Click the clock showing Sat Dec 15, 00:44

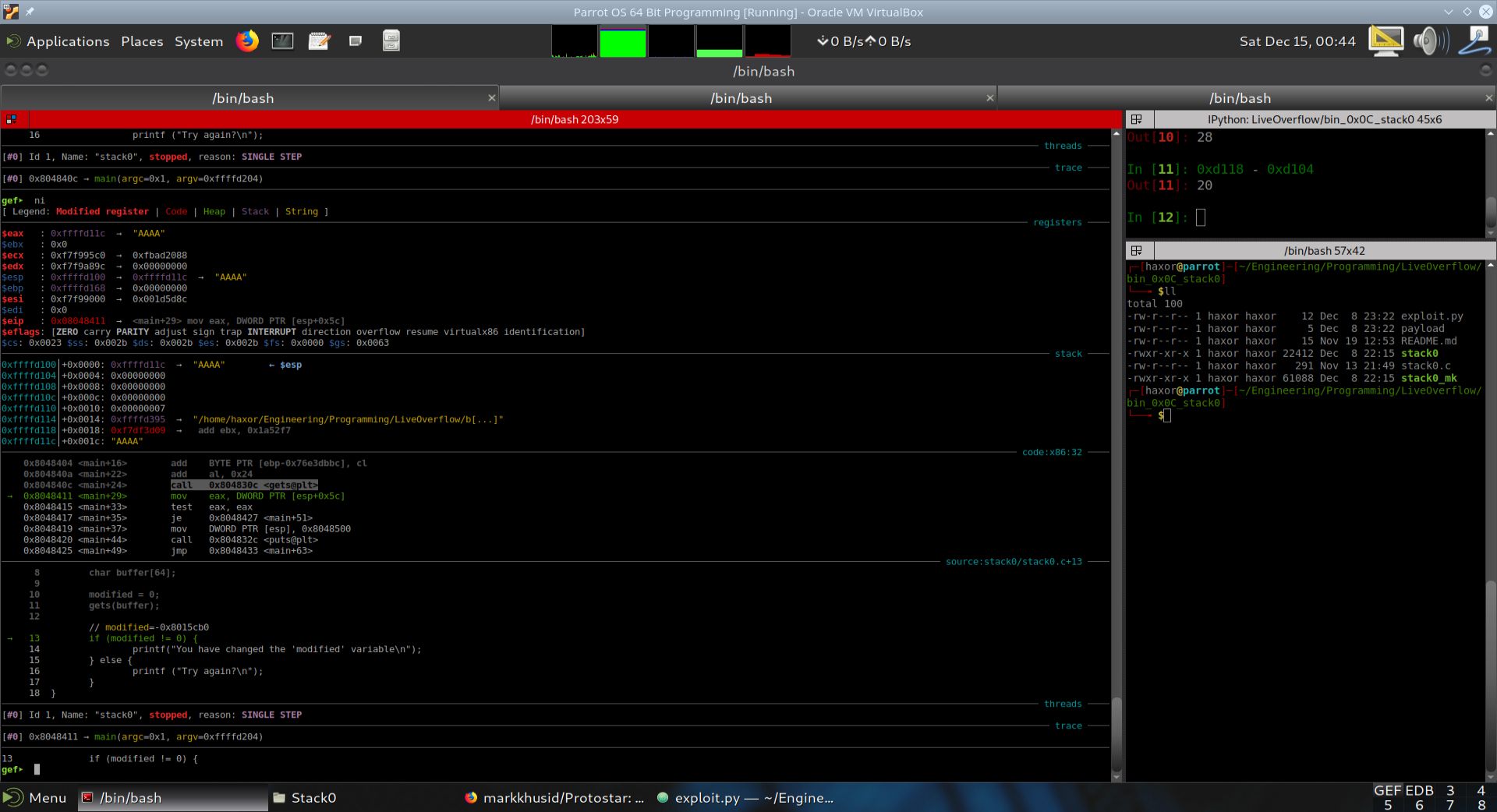[1297, 41]
